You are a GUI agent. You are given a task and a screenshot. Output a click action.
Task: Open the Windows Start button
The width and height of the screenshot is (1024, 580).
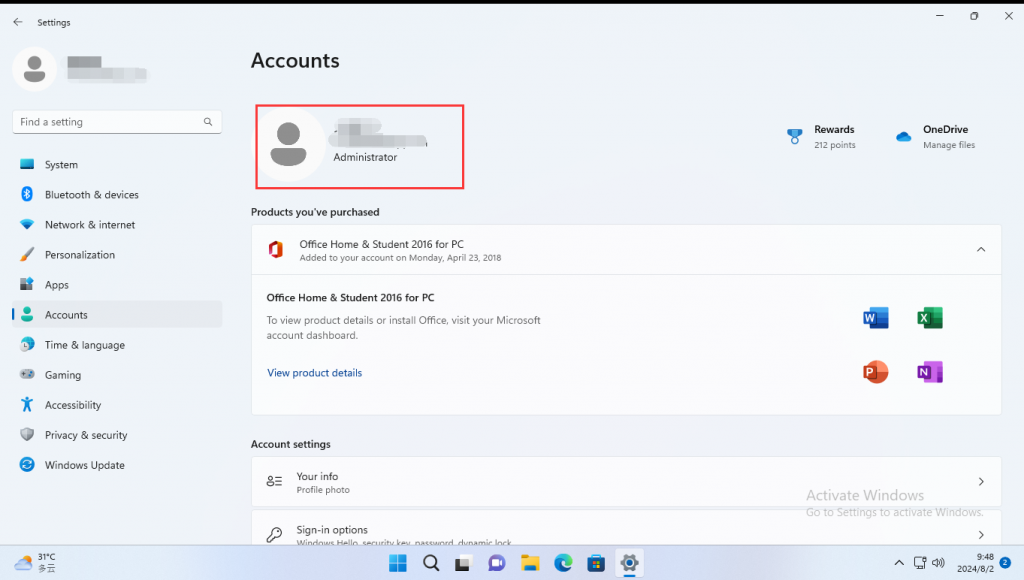[x=398, y=563]
